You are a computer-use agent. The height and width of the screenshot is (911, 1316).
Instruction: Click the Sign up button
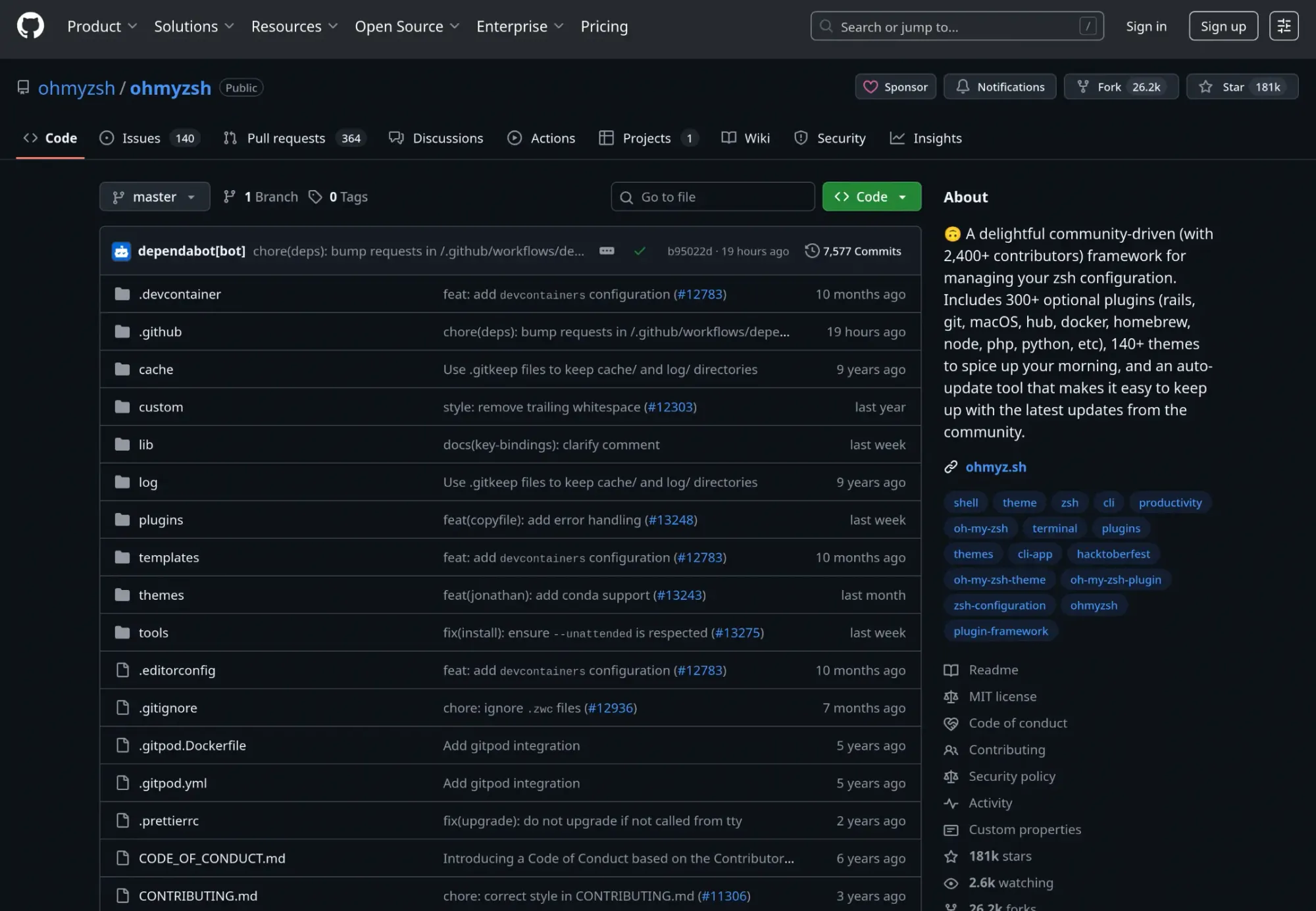pyautogui.click(x=1223, y=26)
